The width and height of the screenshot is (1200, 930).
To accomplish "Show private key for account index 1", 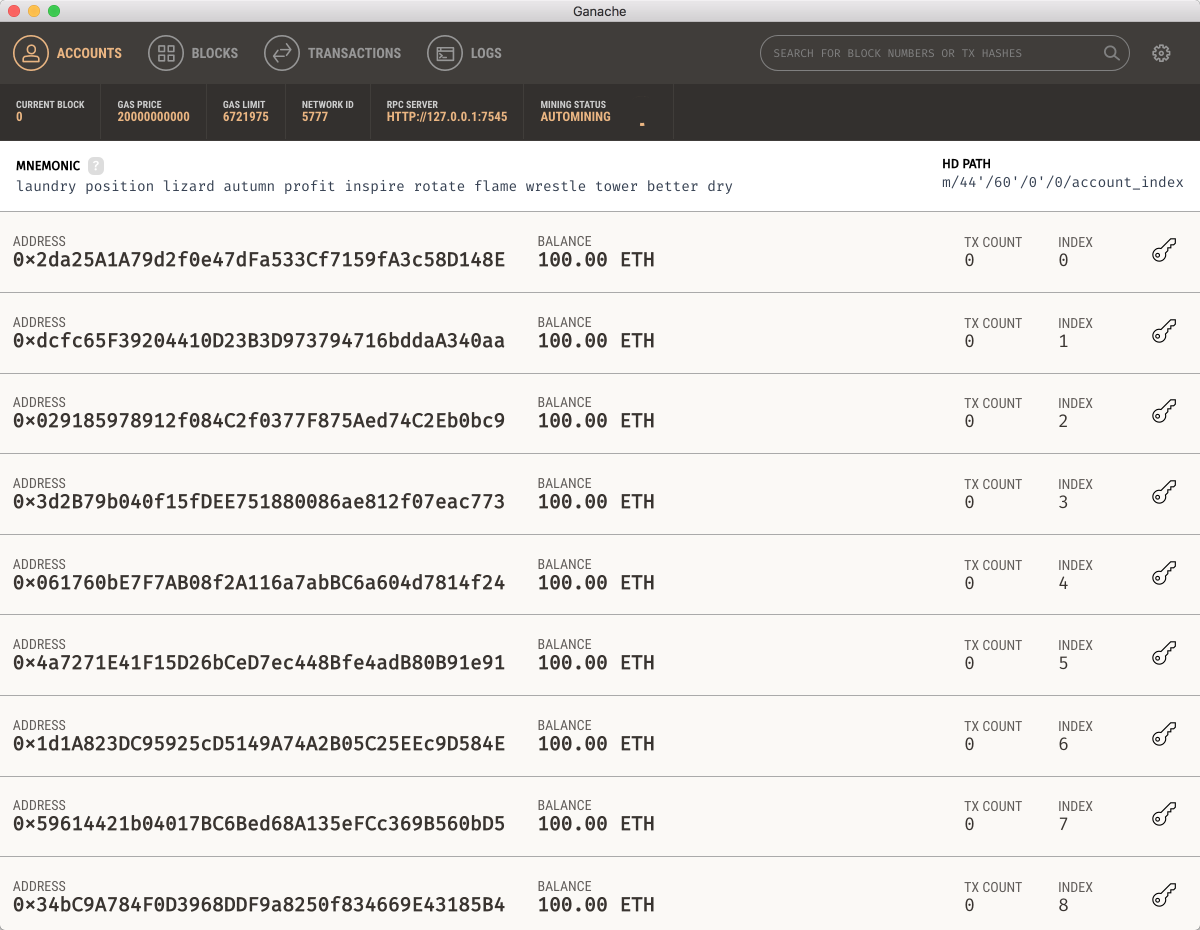I will tap(1163, 332).
